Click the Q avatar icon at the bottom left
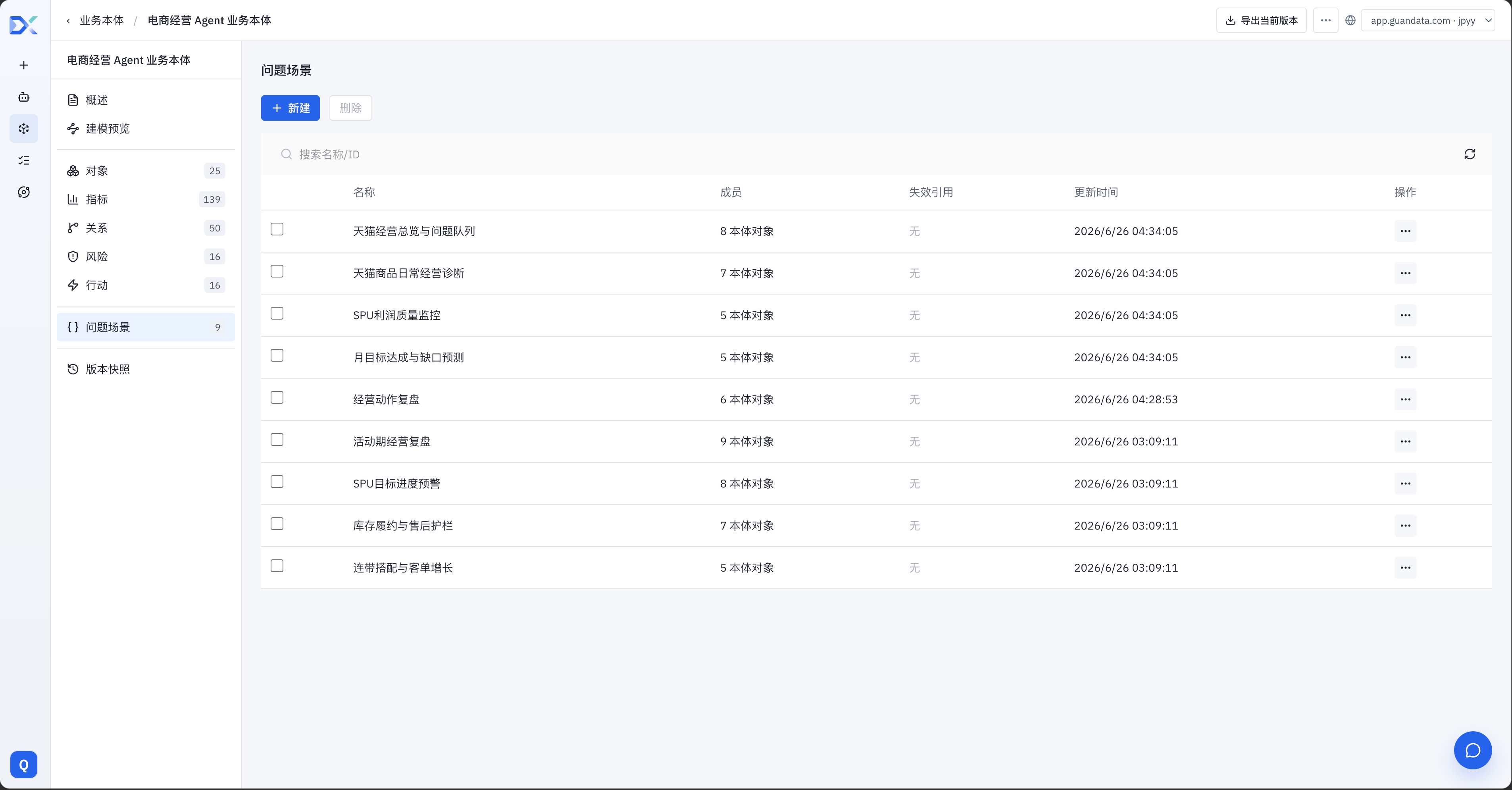The height and width of the screenshot is (790, 1512). point(23,765)
